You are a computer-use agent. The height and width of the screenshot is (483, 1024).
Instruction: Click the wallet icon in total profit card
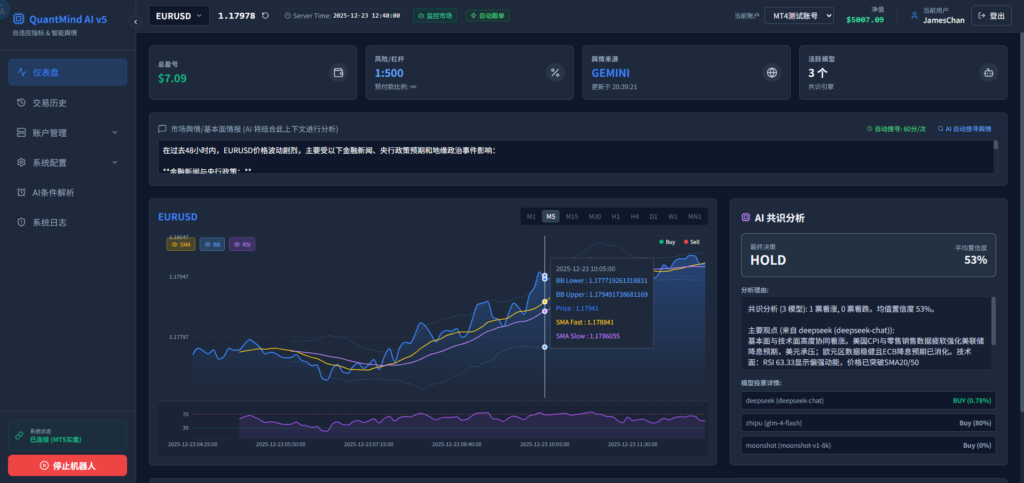338,72
